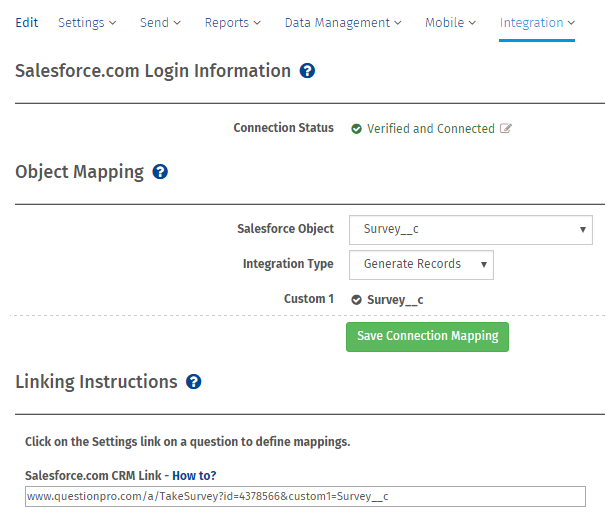
Task: Click the Integration Type label
Action: (x=288, y=264)
